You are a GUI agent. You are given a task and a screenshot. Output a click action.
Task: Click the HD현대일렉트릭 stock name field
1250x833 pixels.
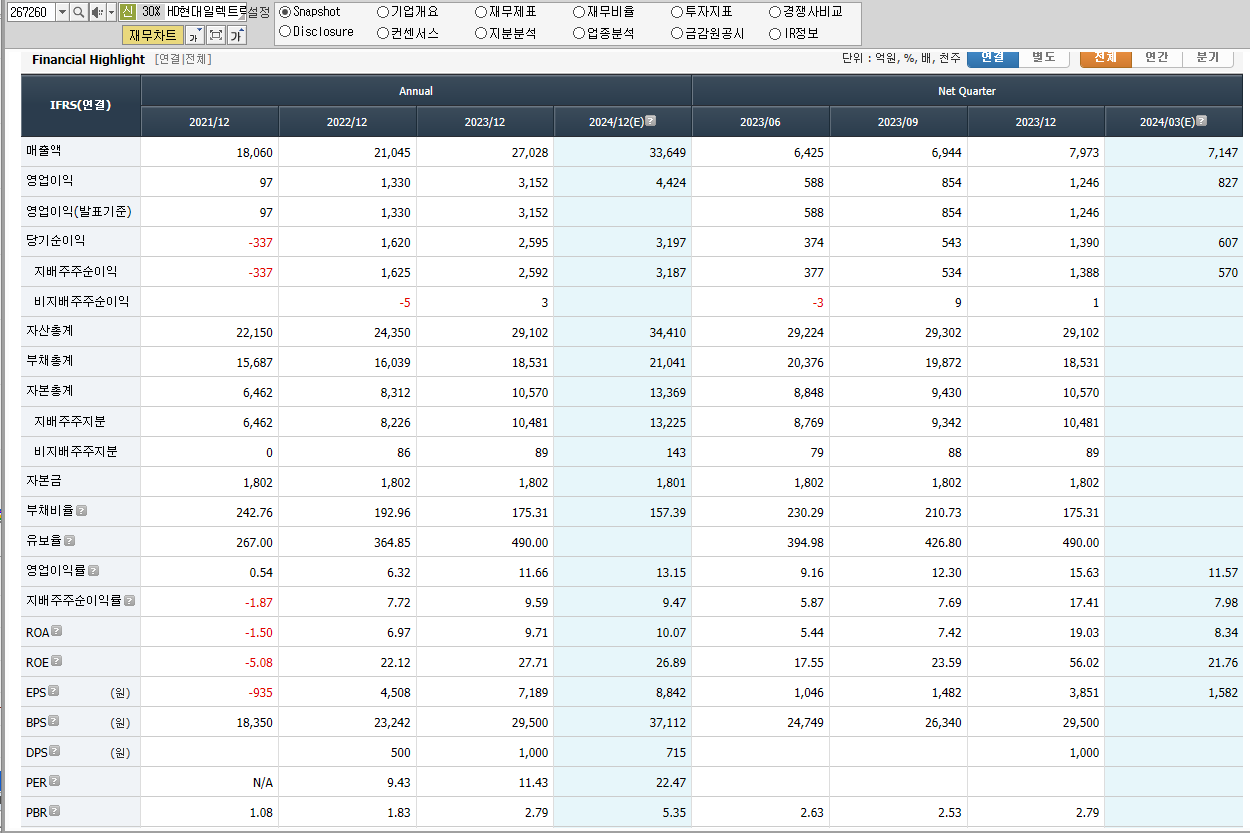[205, 12]
